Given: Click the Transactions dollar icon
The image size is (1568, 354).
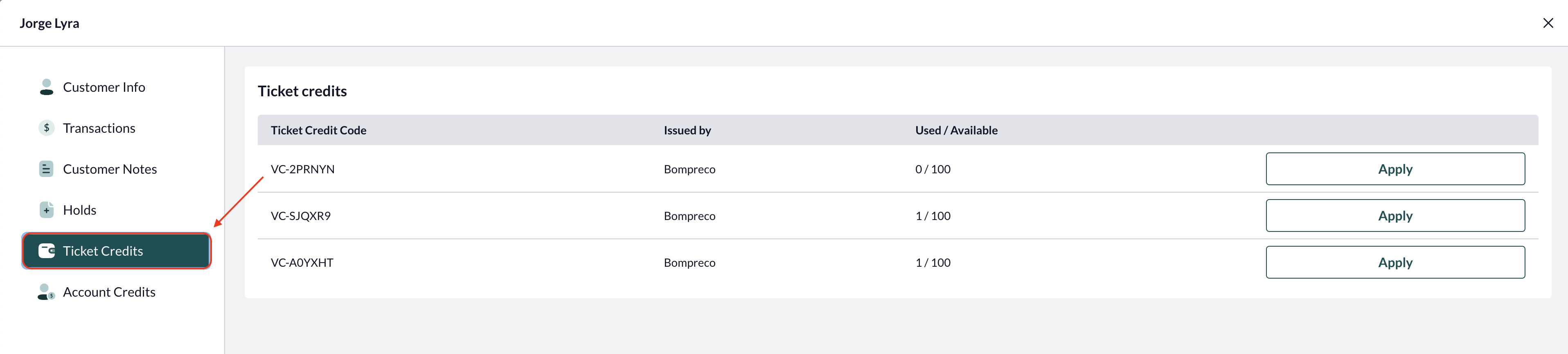Looking at the screenshot, I should (46, 128).
